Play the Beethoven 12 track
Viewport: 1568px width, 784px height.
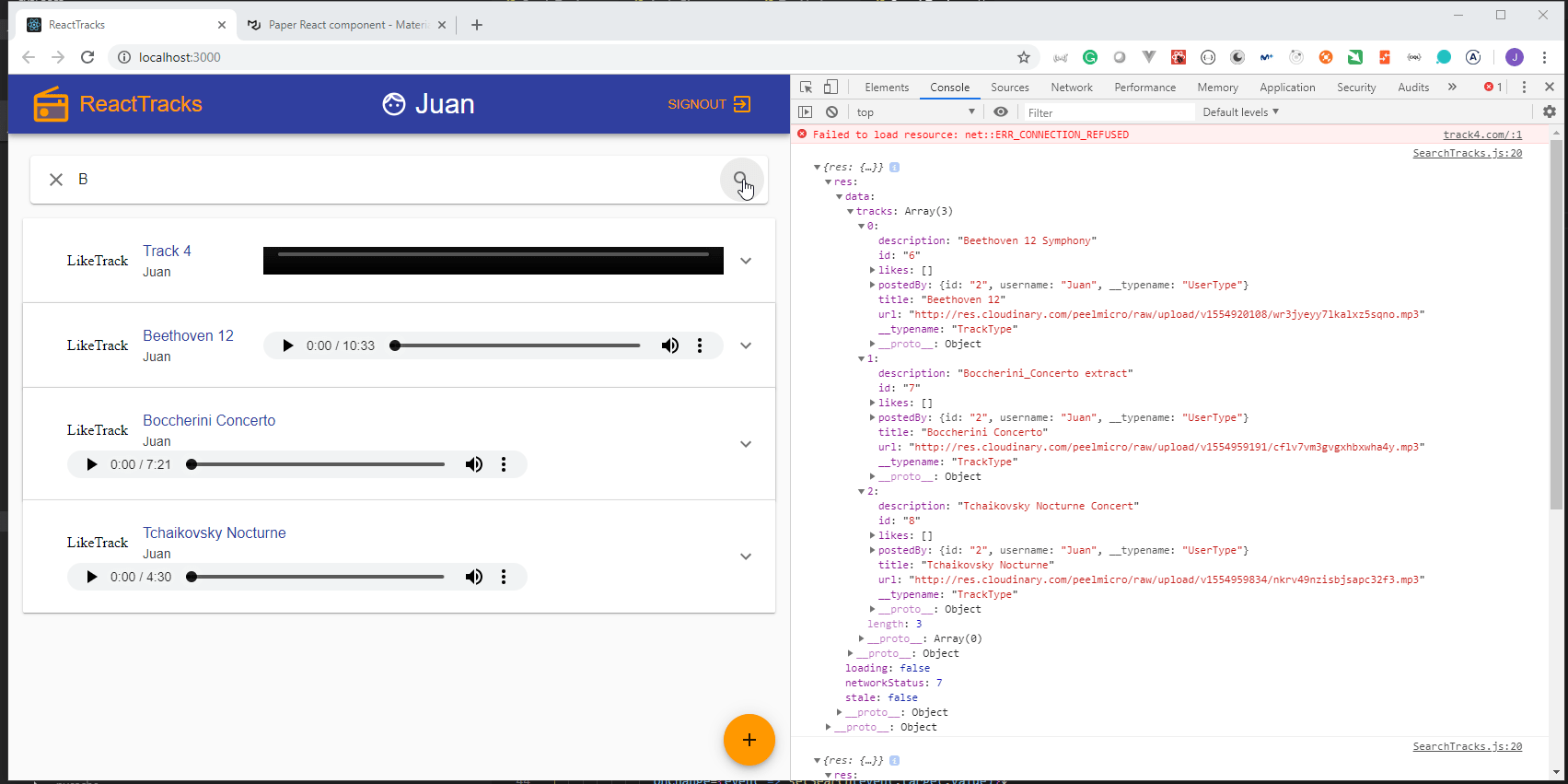(287, 345)
